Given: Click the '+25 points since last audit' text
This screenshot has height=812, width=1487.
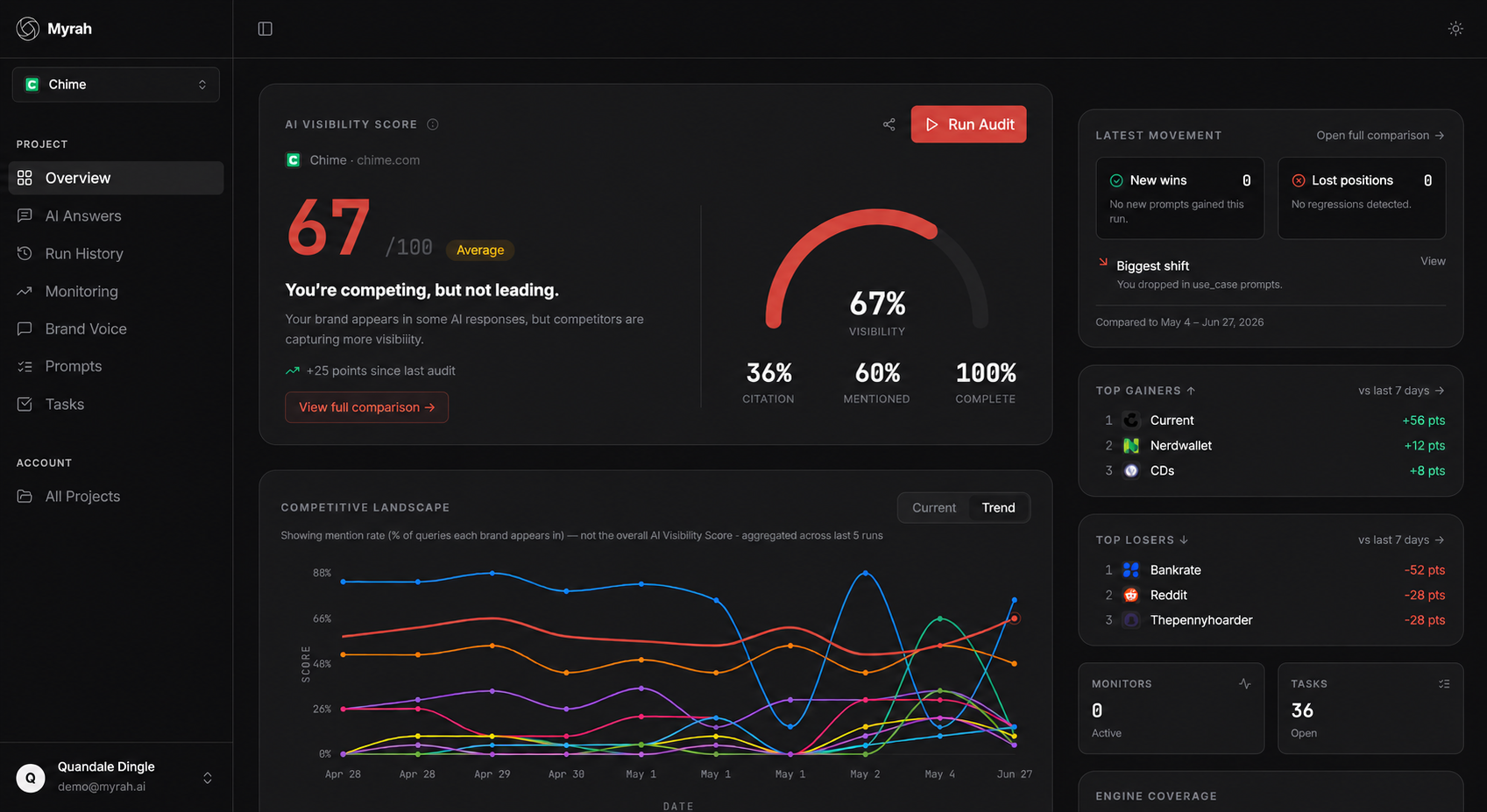Looking at the screenshot, I should 380,371.
